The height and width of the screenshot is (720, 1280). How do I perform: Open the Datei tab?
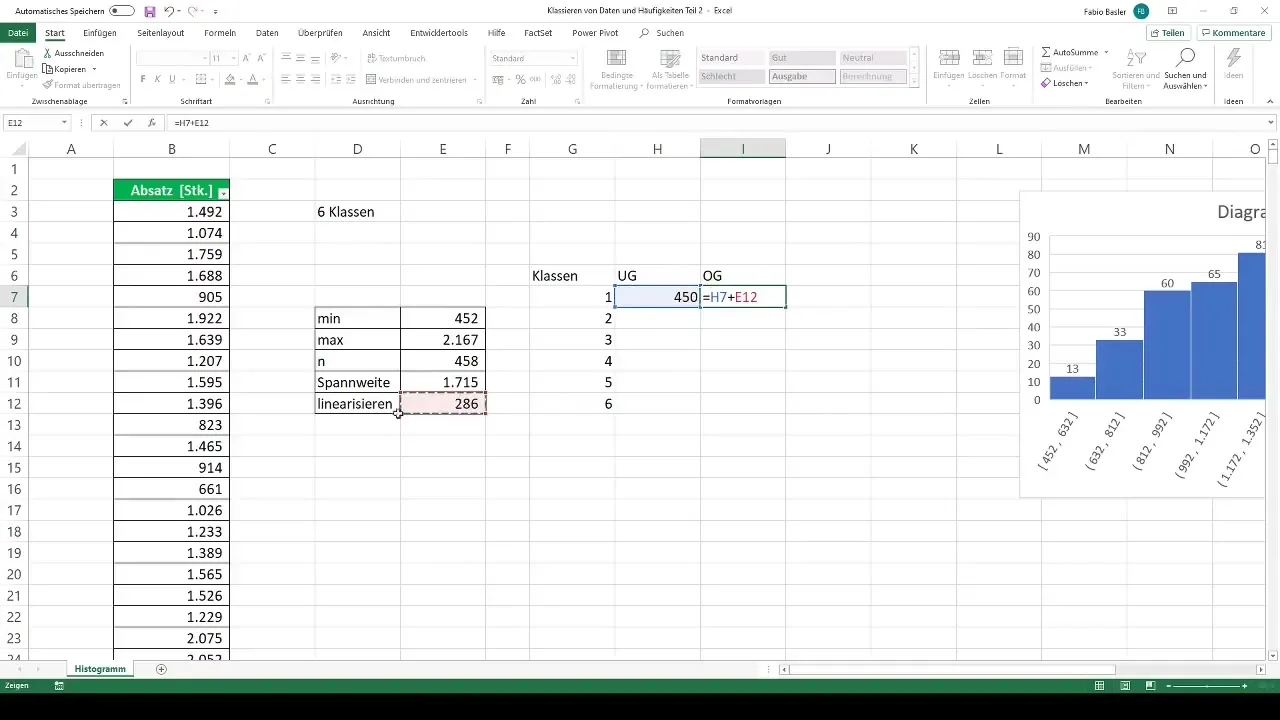pos(17,33)
